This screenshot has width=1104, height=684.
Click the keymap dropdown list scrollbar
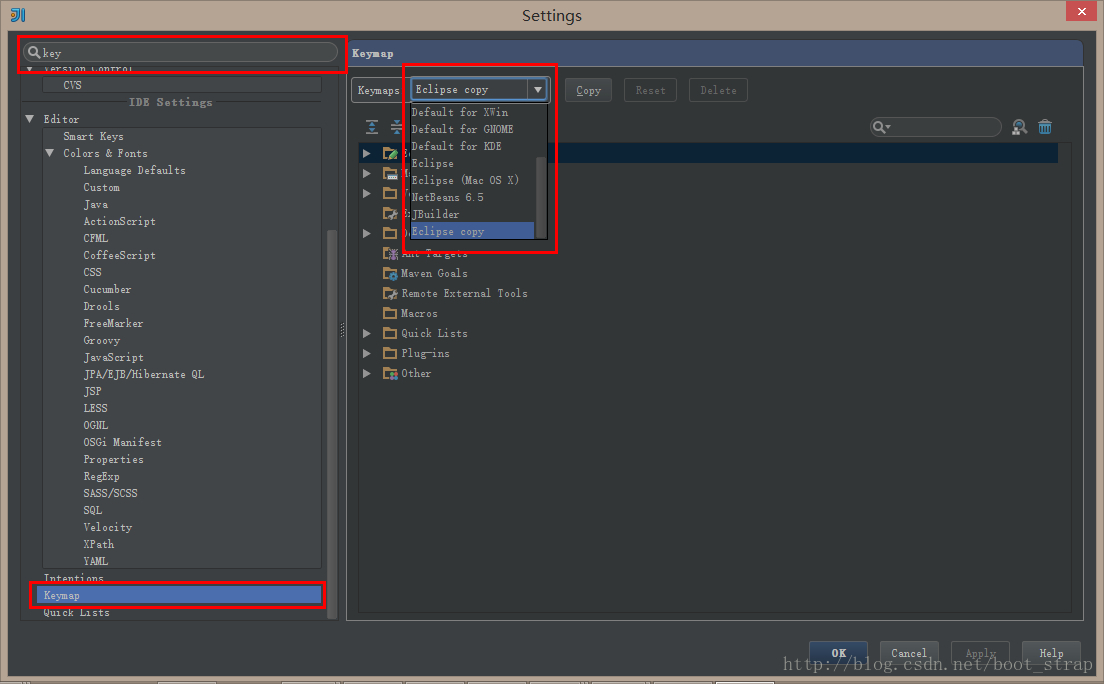click(x=541, y=197)
